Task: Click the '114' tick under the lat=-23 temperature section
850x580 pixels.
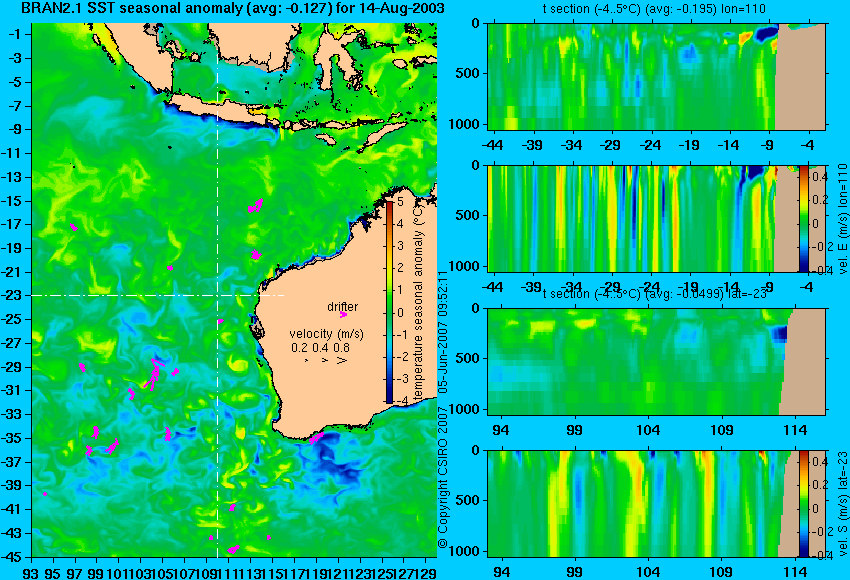Action: click(796, 430)
